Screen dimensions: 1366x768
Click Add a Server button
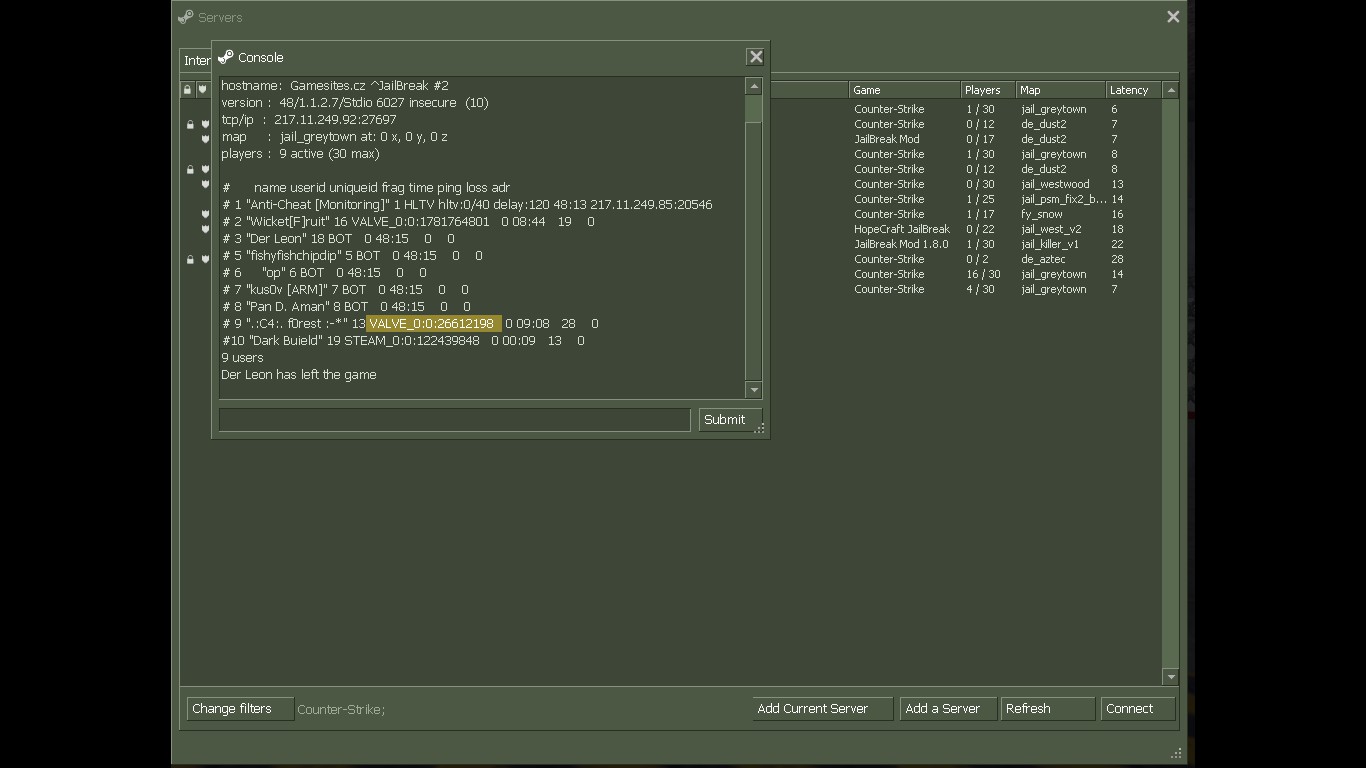pos(948,709)
